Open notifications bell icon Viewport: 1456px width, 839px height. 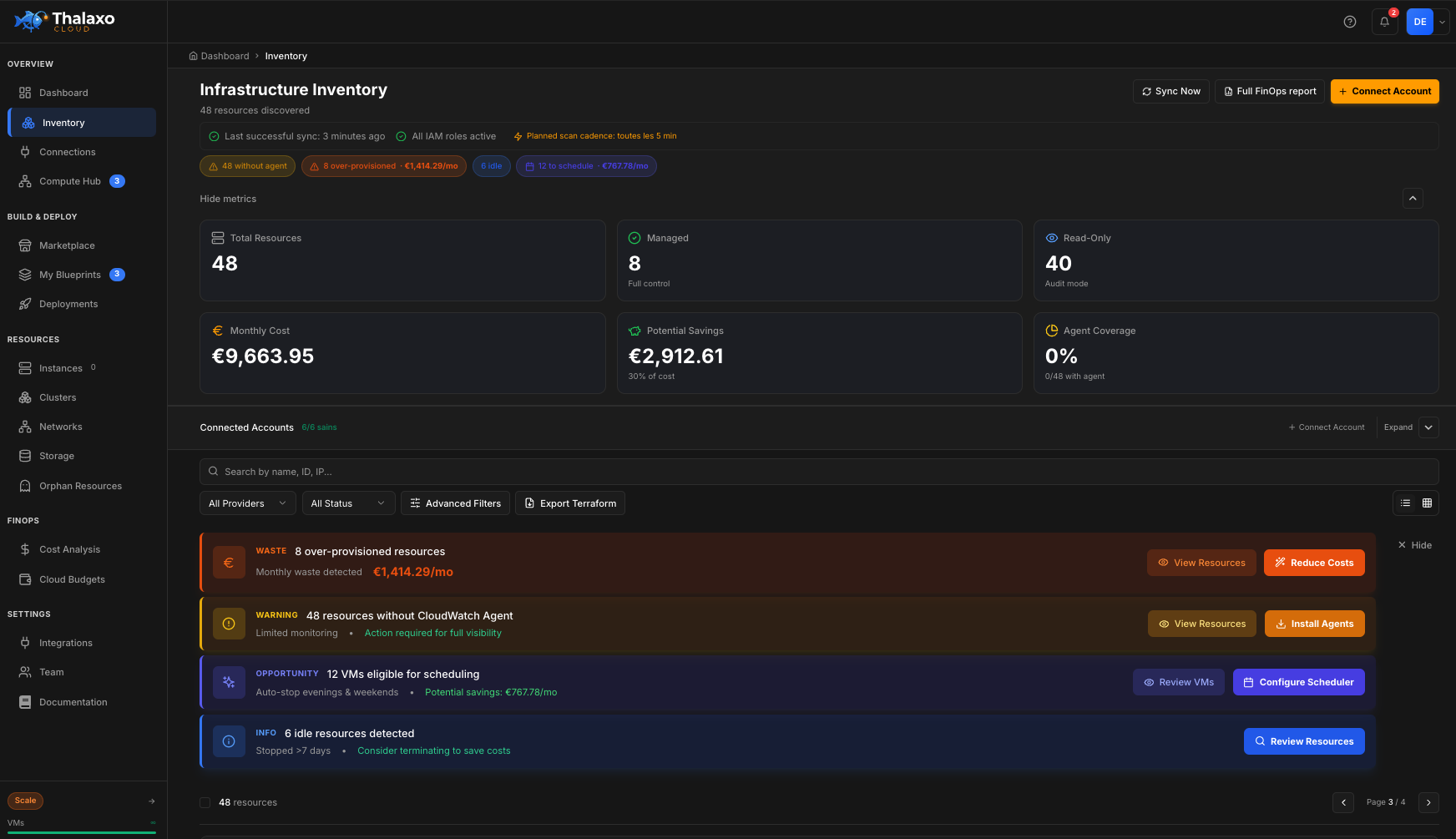1385,22
